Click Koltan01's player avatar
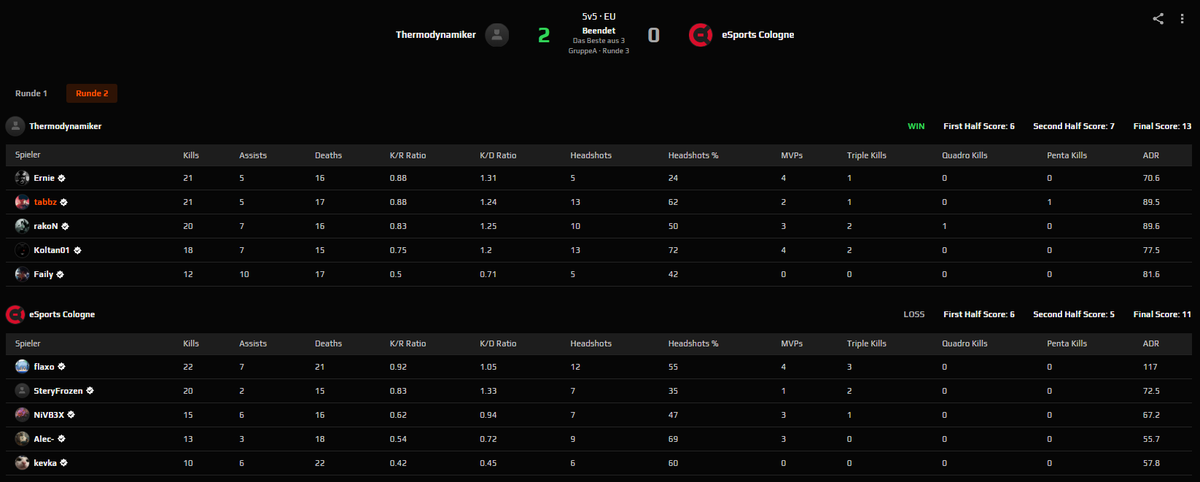The height and width of the screenshot is (482, 1200). click(x=22, y=250)
